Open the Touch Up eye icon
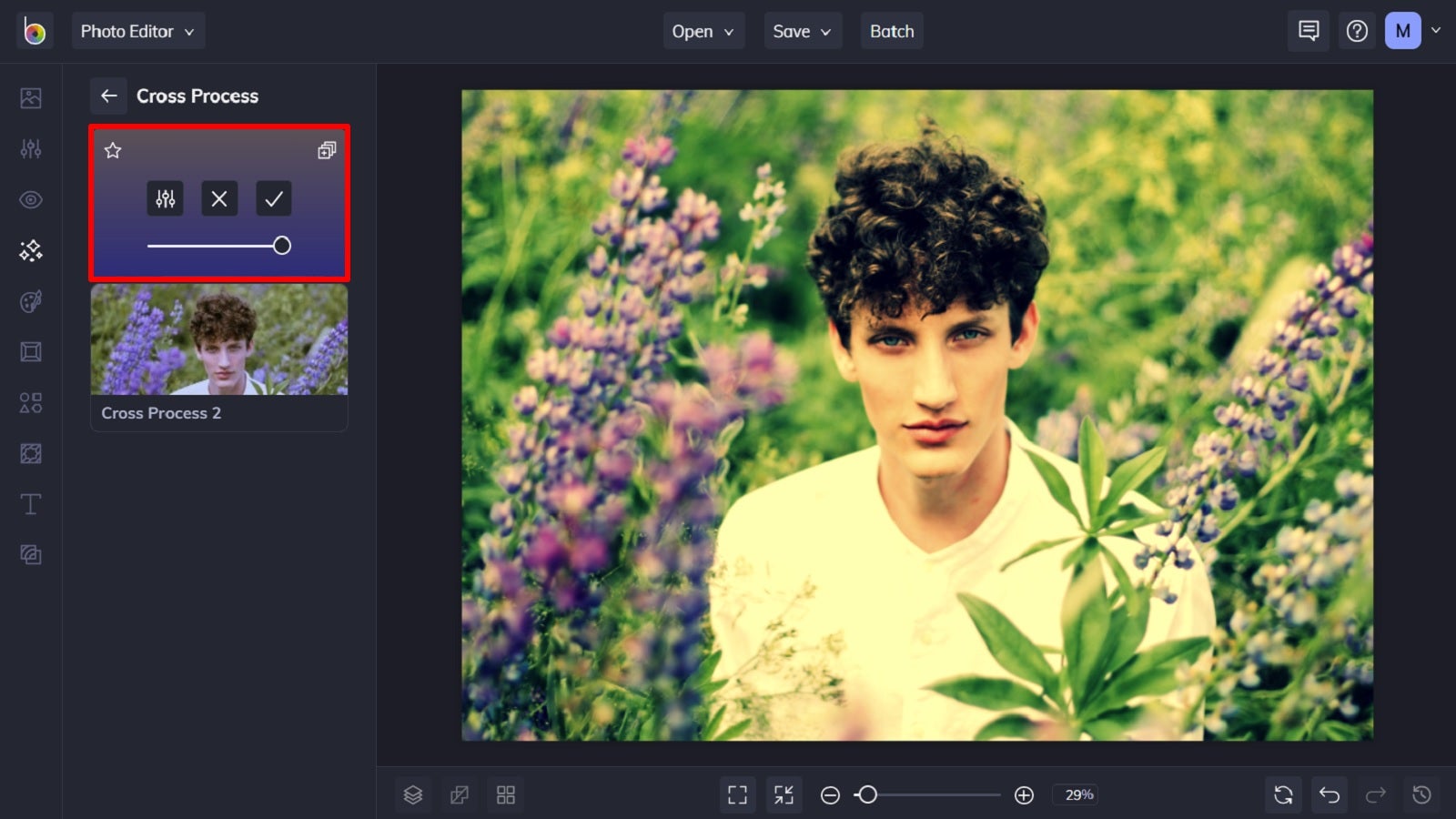 [31, 199]
